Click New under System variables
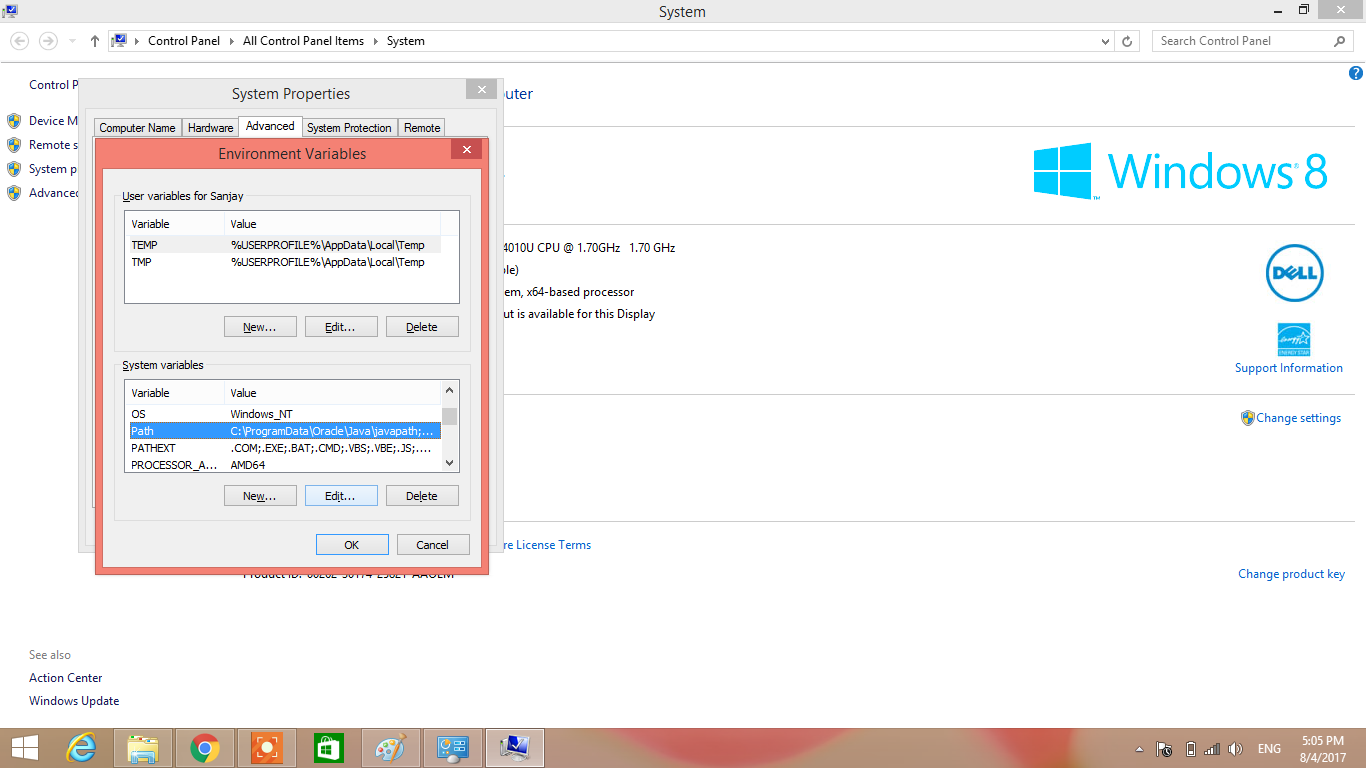The image size is (1366, 768). click(260, 496)
